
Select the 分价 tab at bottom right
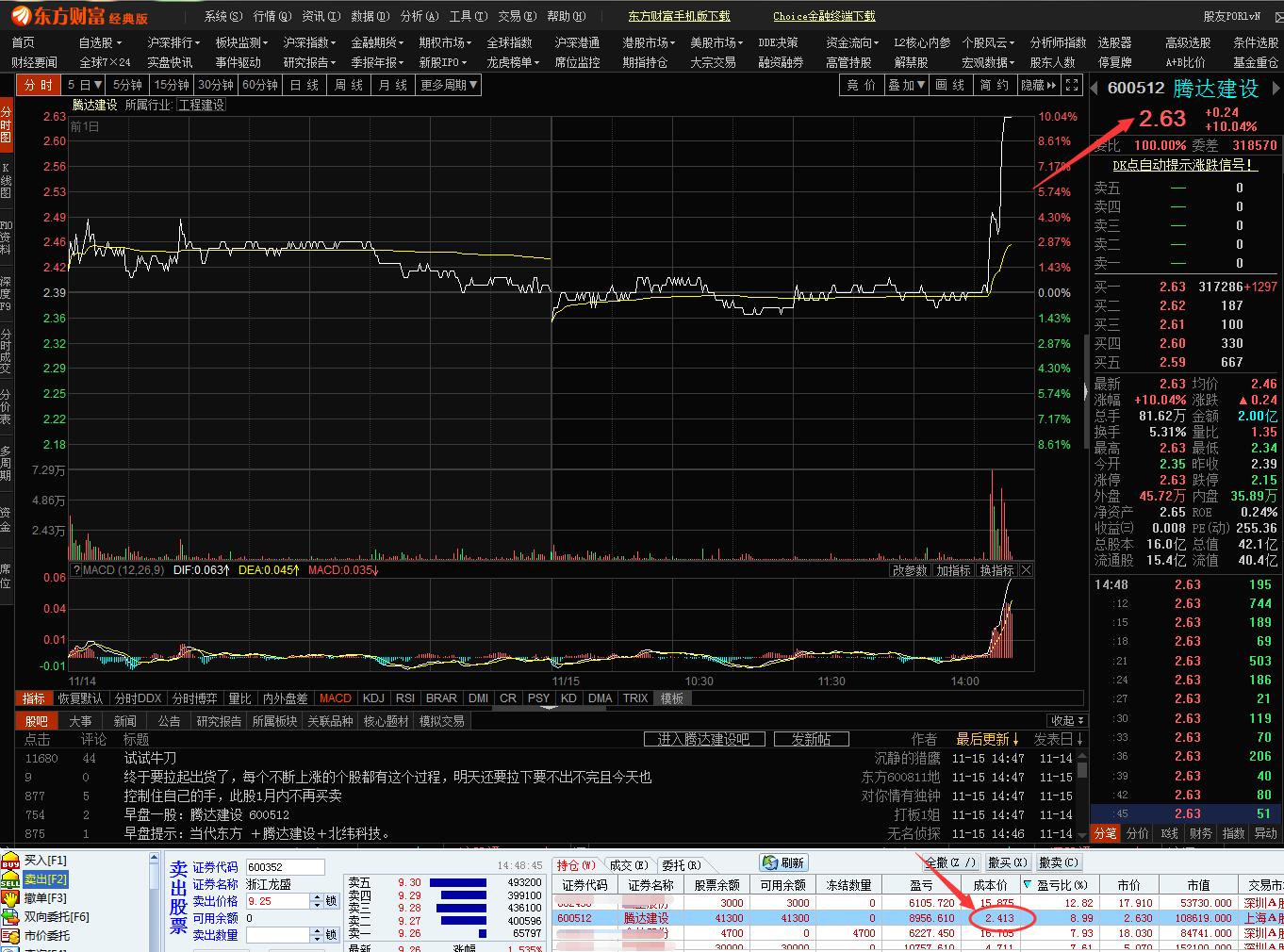pos(1138,833)
